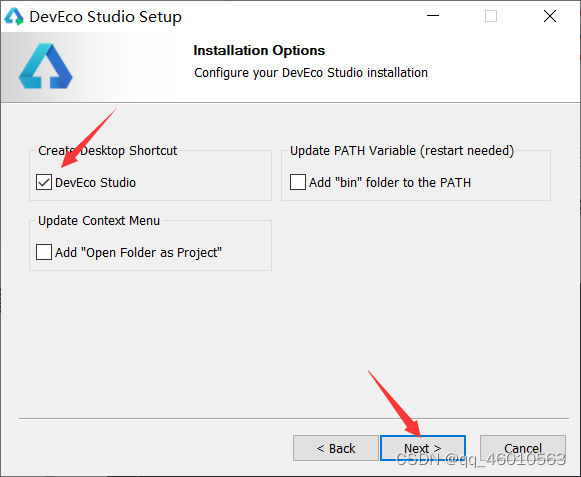The image size is (581, 477).
Task: Click the "Installation Options" heading
Action: point(259,50)
